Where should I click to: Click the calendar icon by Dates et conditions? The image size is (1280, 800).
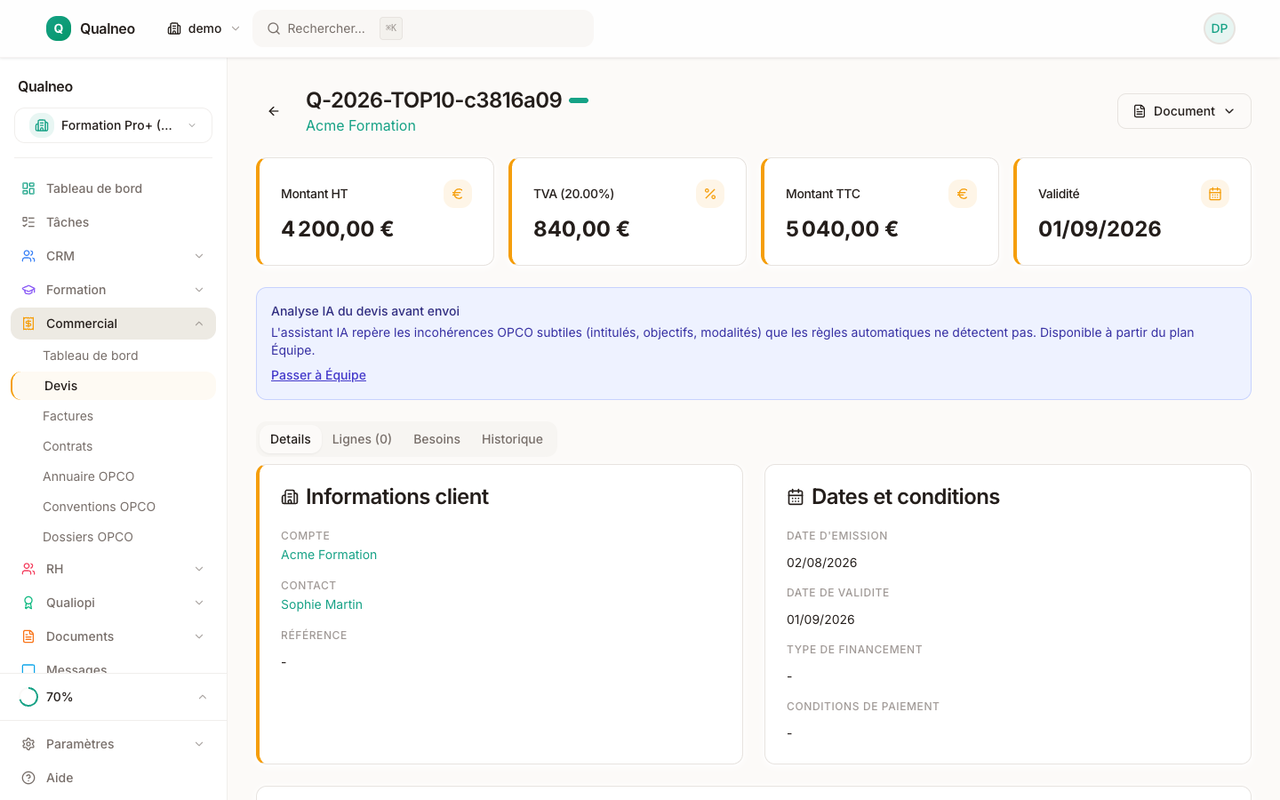pyautogui.click(x=796, y=497)
